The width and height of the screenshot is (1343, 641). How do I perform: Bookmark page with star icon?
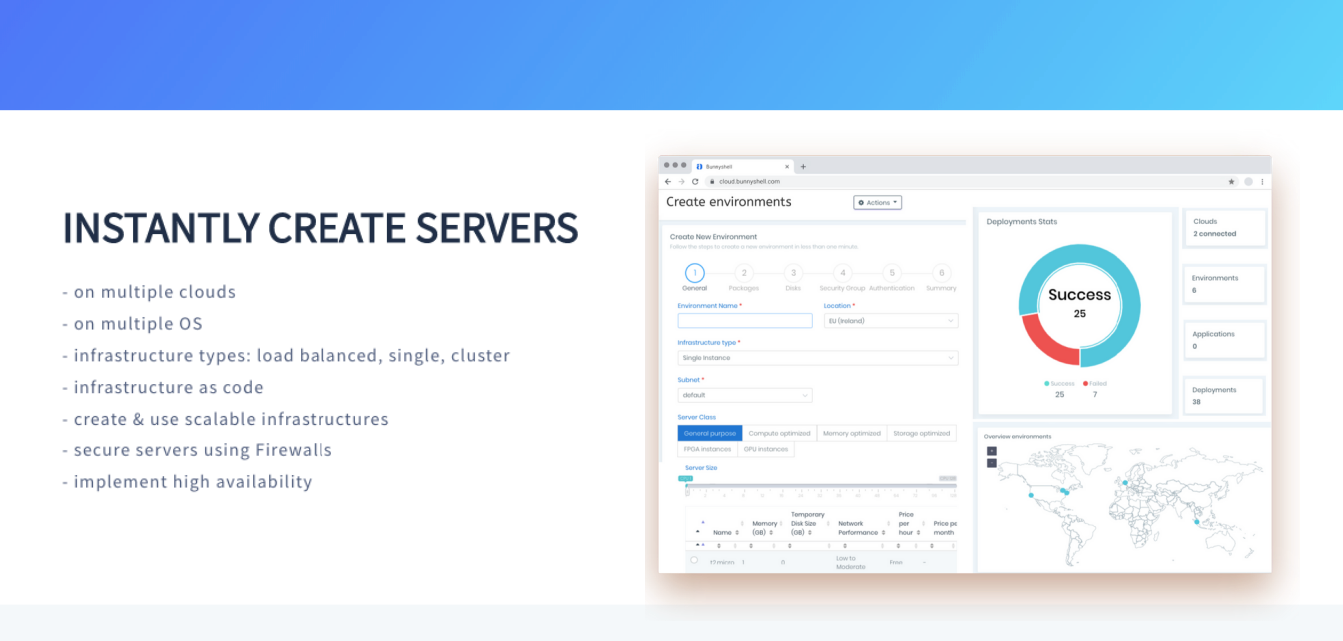1232,182
